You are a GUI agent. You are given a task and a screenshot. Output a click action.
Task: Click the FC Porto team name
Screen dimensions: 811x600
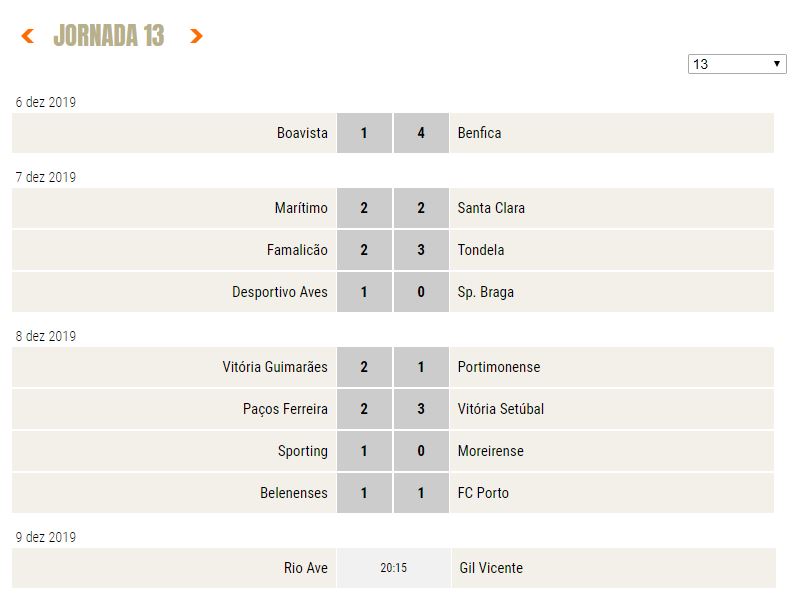tap(483, 493)
